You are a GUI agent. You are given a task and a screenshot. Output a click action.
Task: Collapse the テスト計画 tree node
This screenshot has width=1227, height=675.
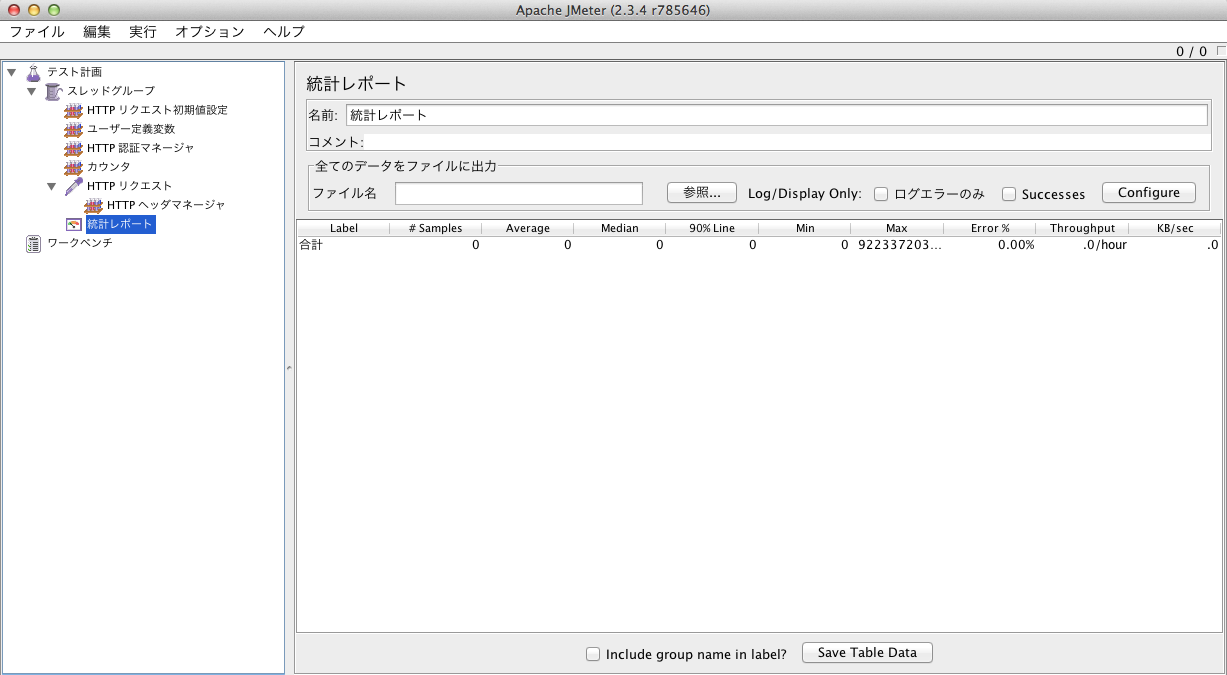click(11, 72)
